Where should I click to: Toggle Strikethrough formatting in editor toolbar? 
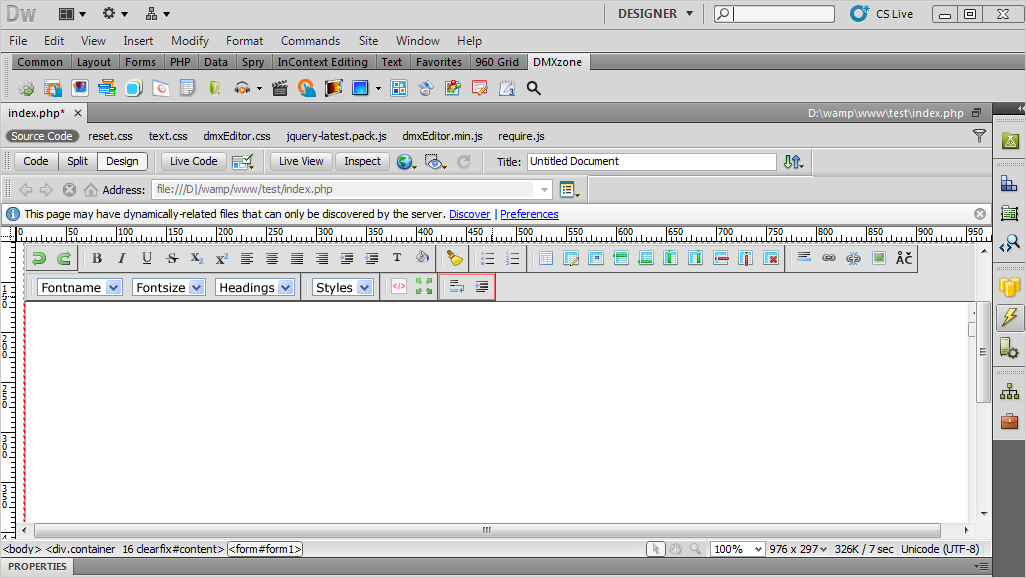click(171, 259)
